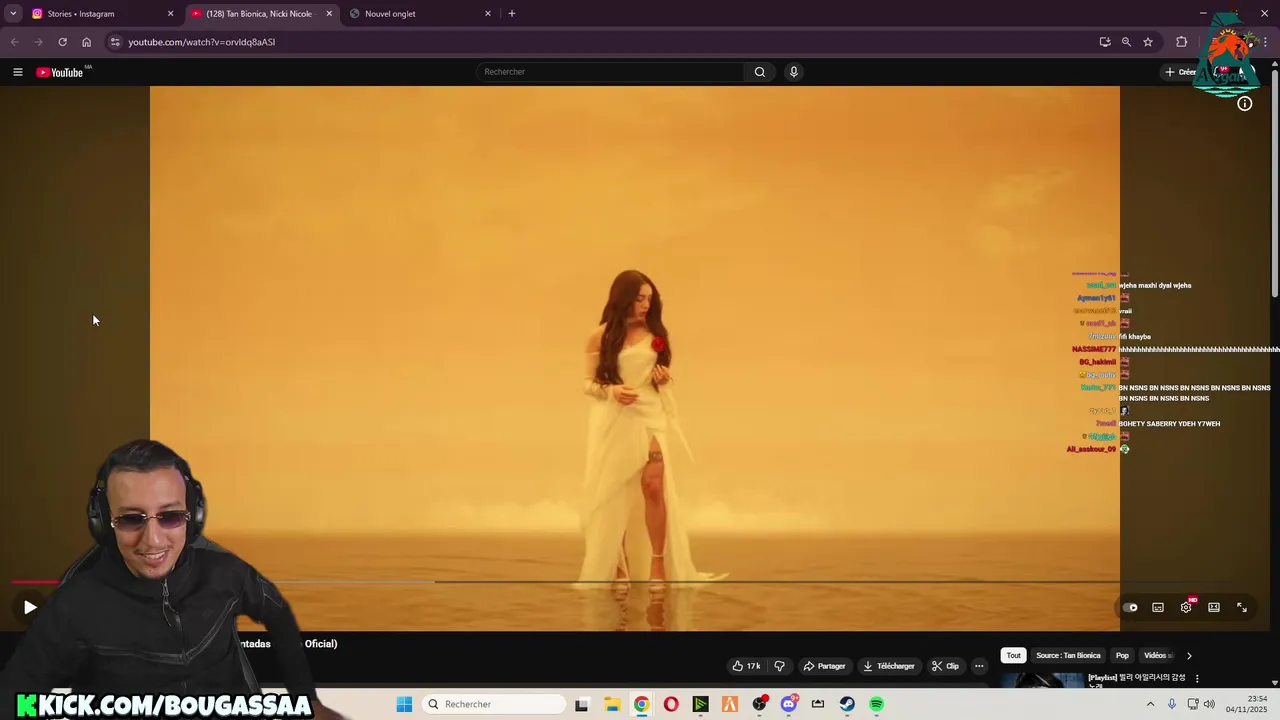Open Discord from the taskbar
Image resolution: width=1280 pixels, height=720 pixels.
789,704
